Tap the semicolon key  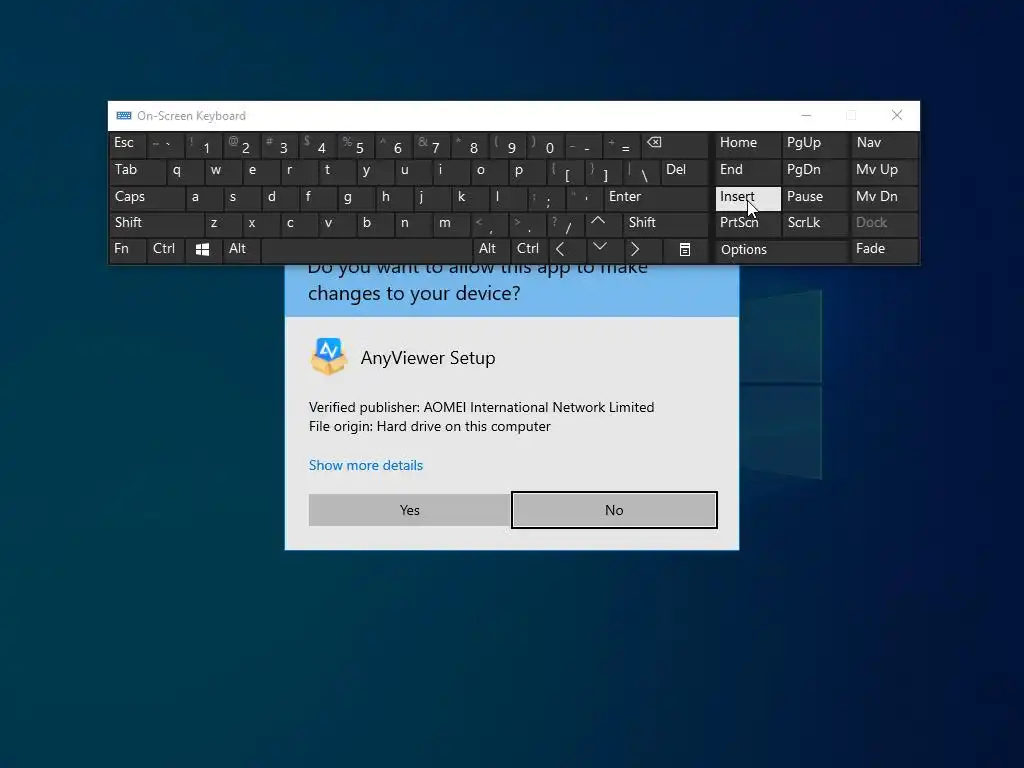(x=546, y=197)
